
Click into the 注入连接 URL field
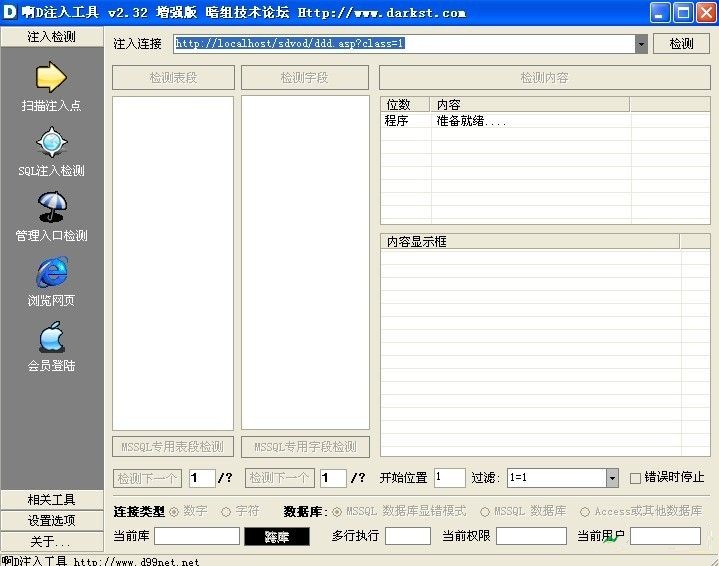[x=404, y=44]
